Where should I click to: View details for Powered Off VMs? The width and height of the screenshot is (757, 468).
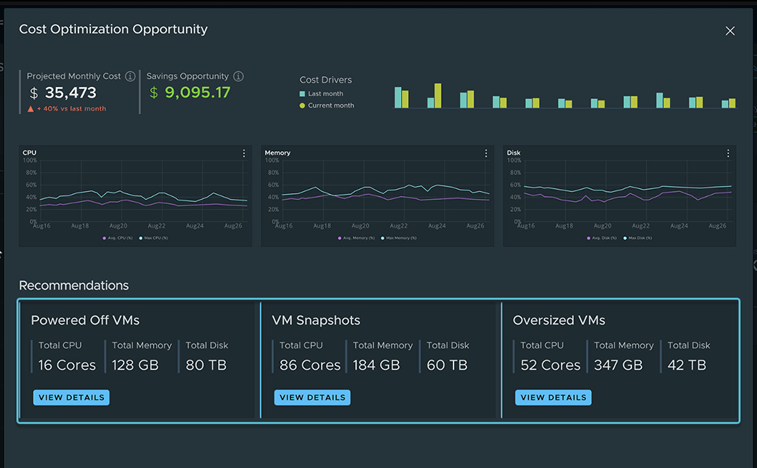click(x=71, y=397)
